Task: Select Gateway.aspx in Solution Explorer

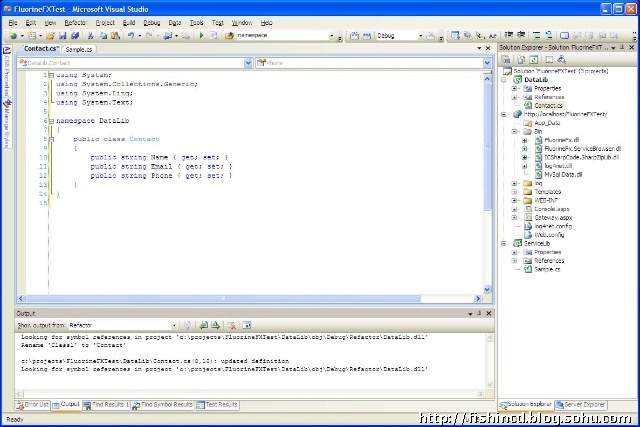Action: point(553,218)
